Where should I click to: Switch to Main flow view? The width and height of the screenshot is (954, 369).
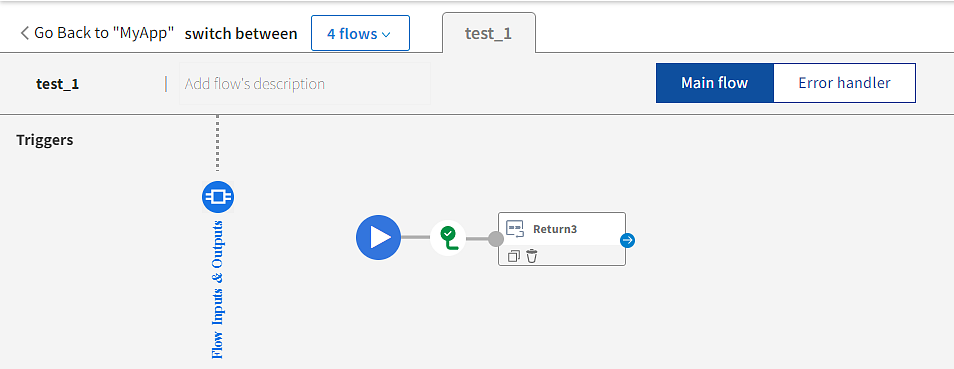tap(714, 83)
